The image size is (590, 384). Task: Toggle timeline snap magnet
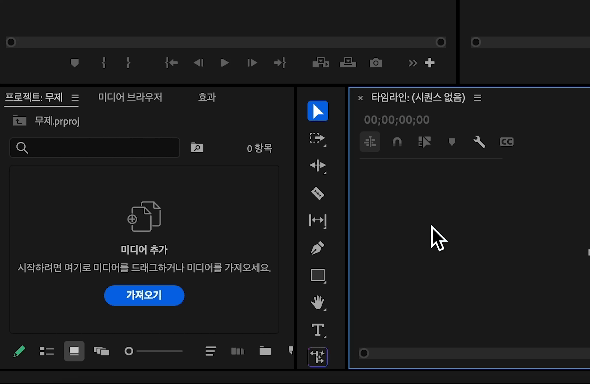(x=397, y=142)
